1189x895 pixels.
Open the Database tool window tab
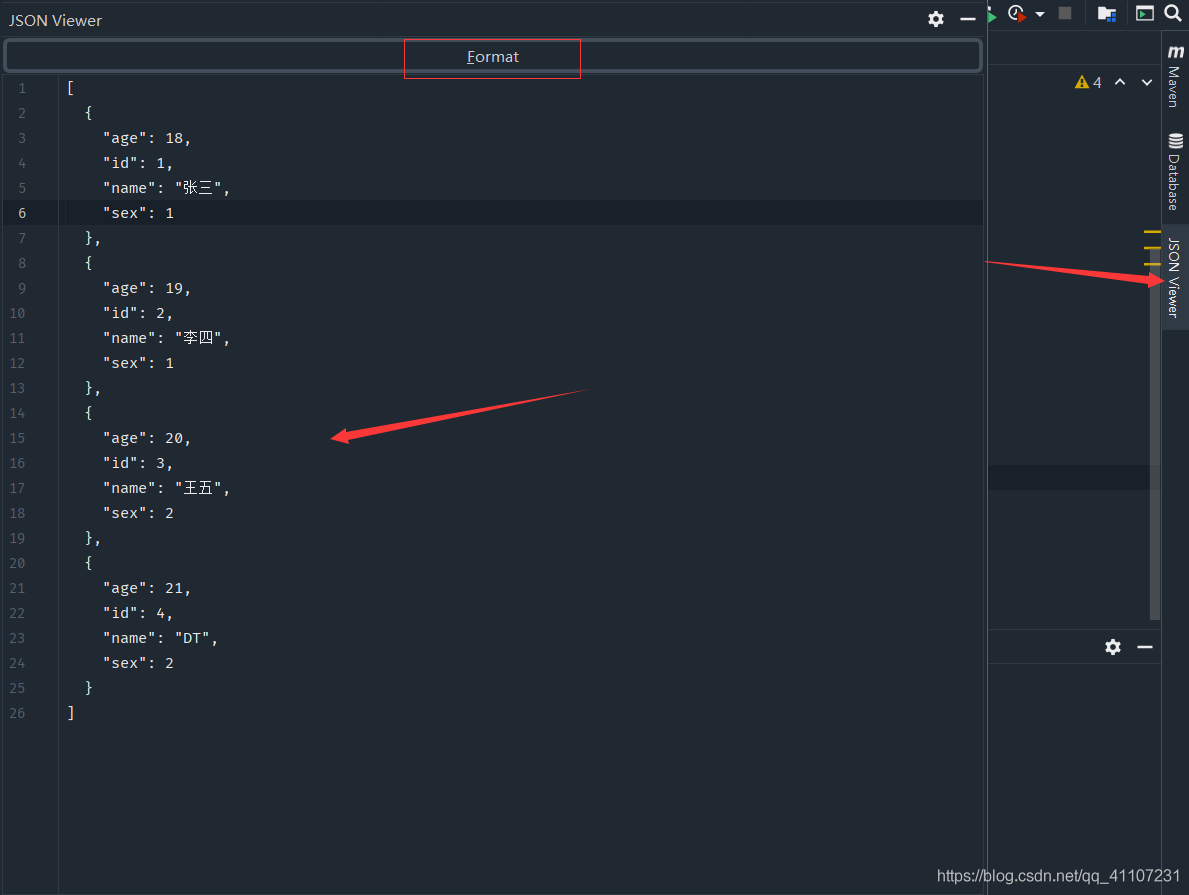click(1175, 171)
